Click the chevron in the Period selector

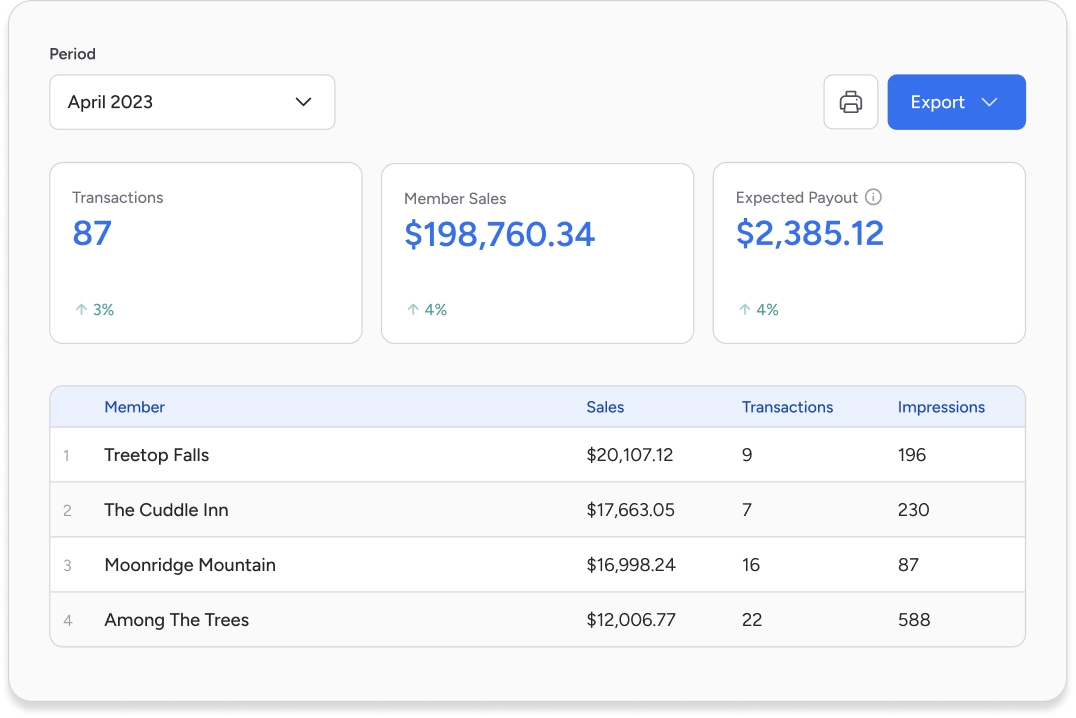point(304,102)
